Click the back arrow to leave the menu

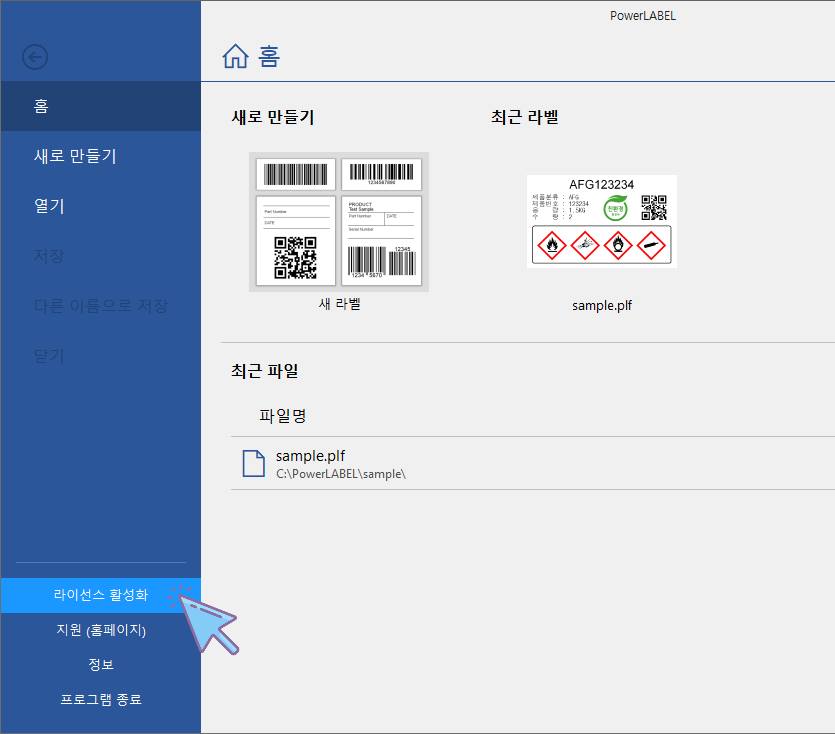pos(35,57)
